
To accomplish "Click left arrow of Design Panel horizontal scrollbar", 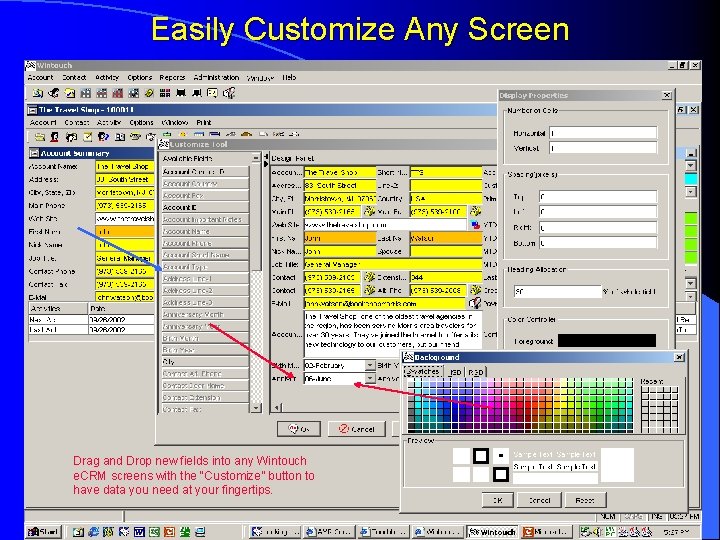I will click(x=276, y=407).
